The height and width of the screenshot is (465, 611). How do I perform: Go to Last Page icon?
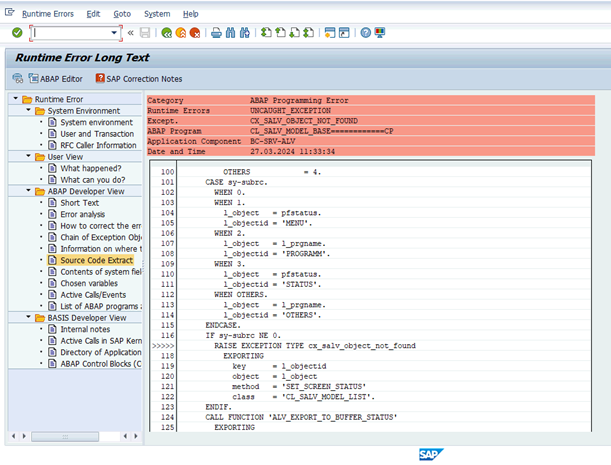308,33
